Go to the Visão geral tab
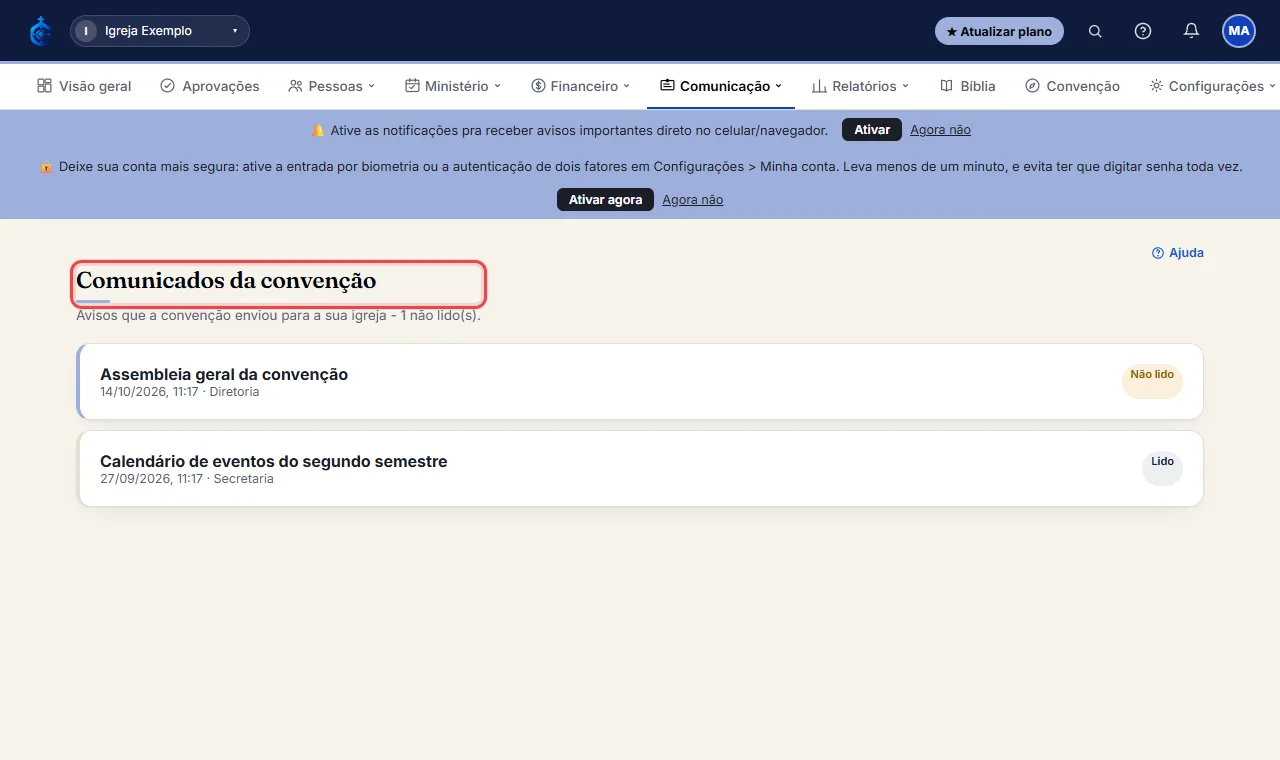Screen dimensions: 1280x760 click(x=84, y=86)
